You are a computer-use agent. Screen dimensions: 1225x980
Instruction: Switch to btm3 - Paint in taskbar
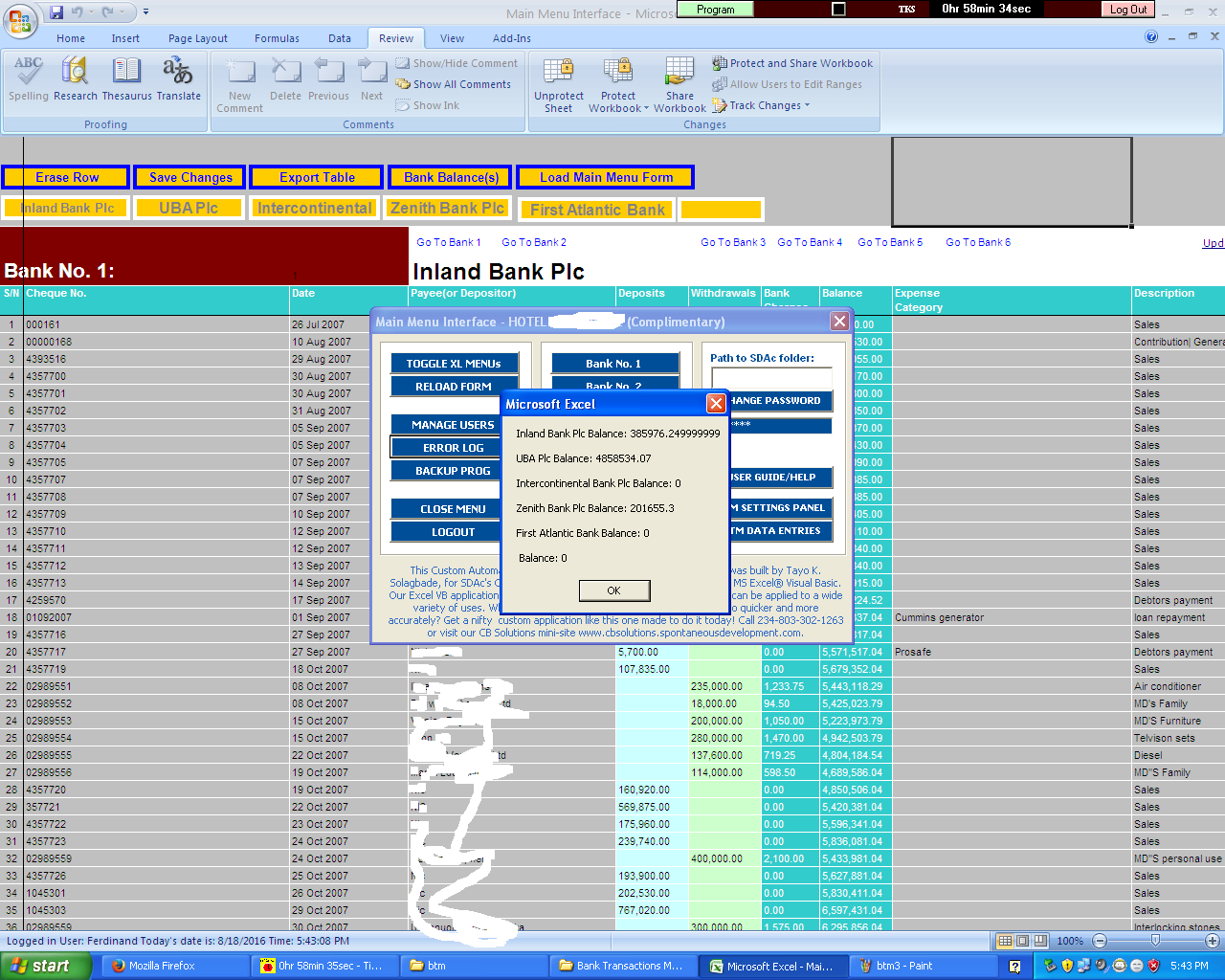point(922,966)
